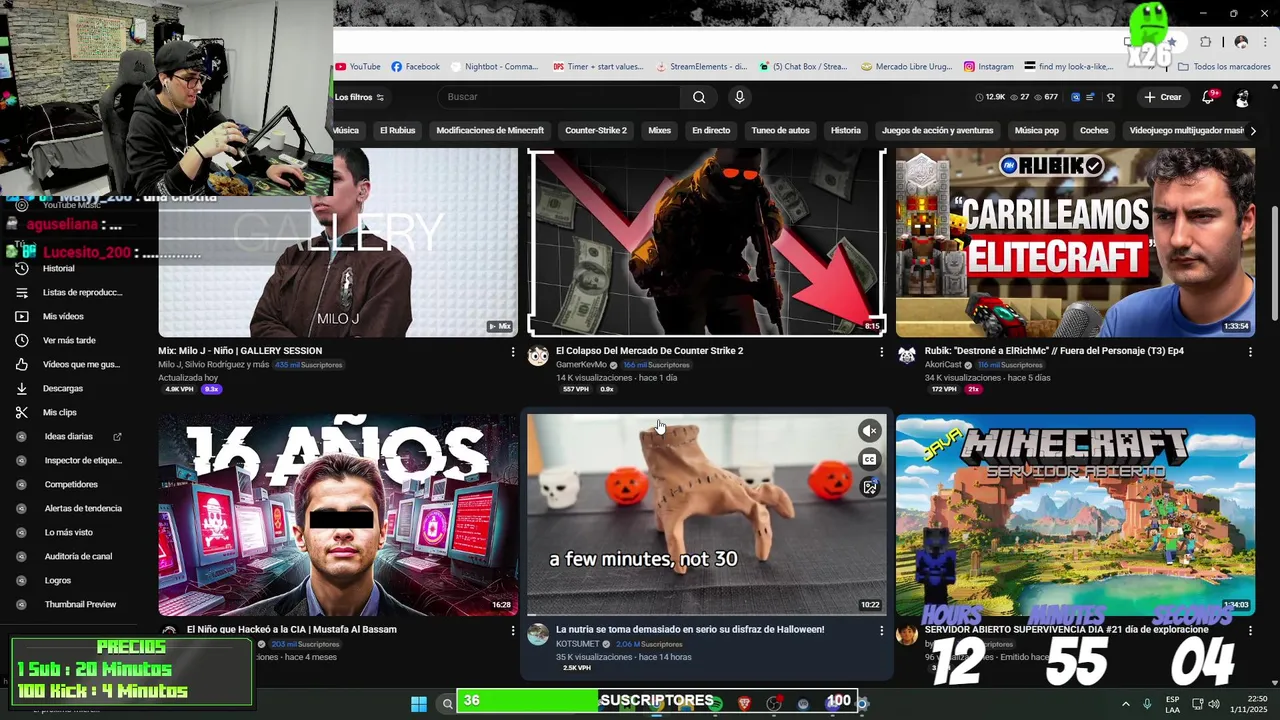
Task: Open options for Mix Milo J
Action: pyautogui.click(x=513, y=352)
